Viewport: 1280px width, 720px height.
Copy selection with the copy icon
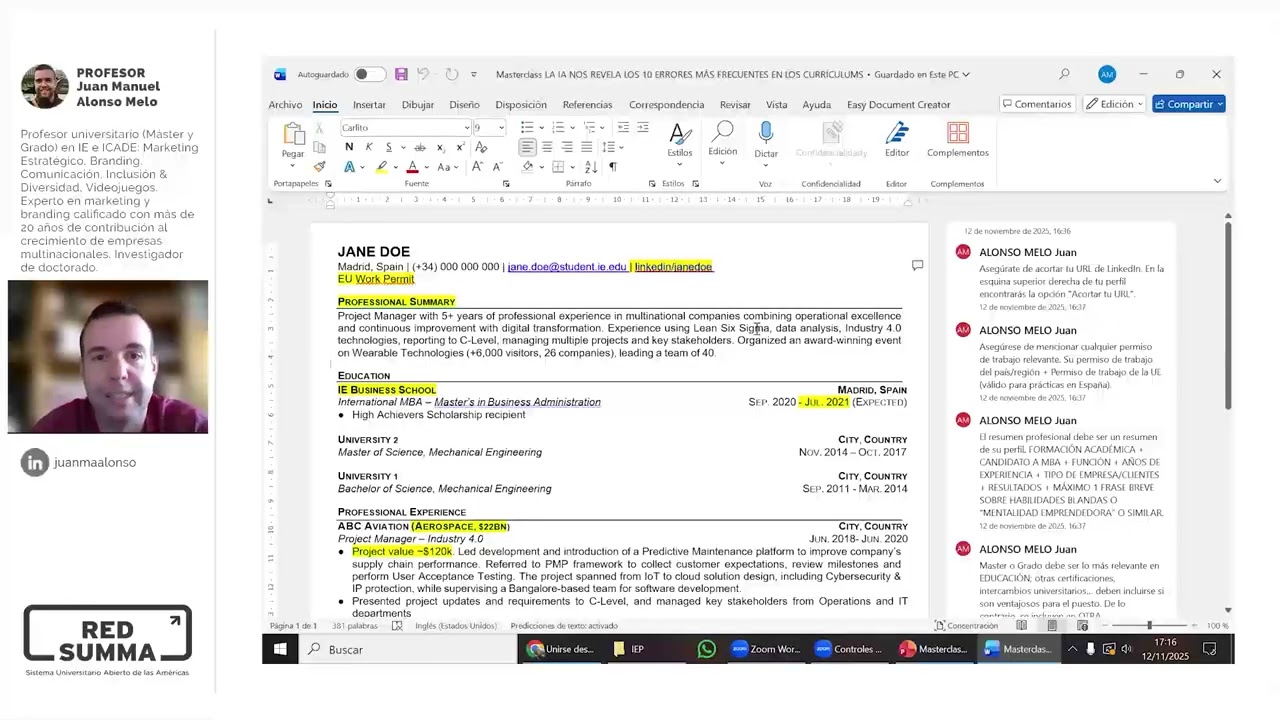[319, 147]
